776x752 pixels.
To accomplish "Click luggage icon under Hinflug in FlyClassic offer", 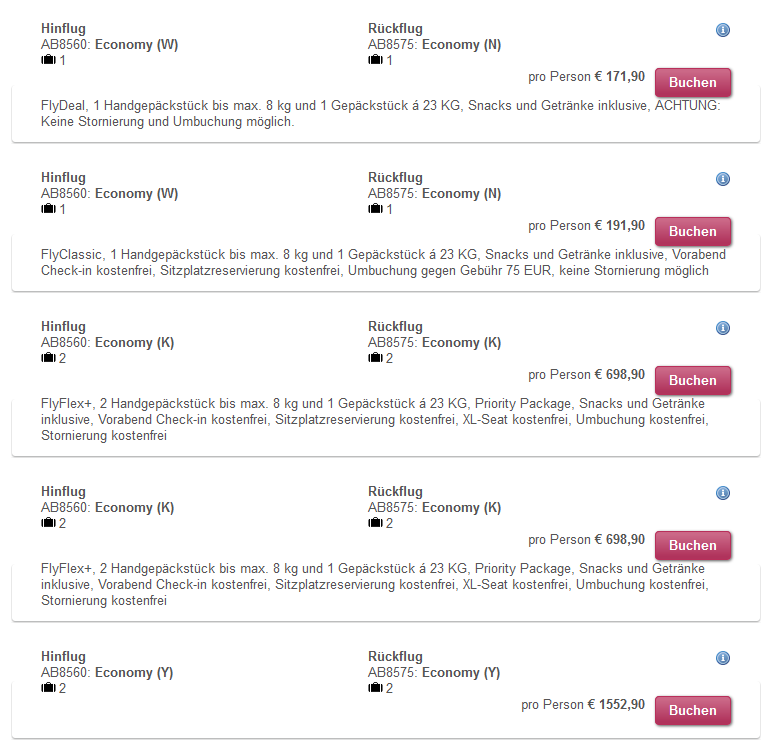I will (x=48, y=209).
